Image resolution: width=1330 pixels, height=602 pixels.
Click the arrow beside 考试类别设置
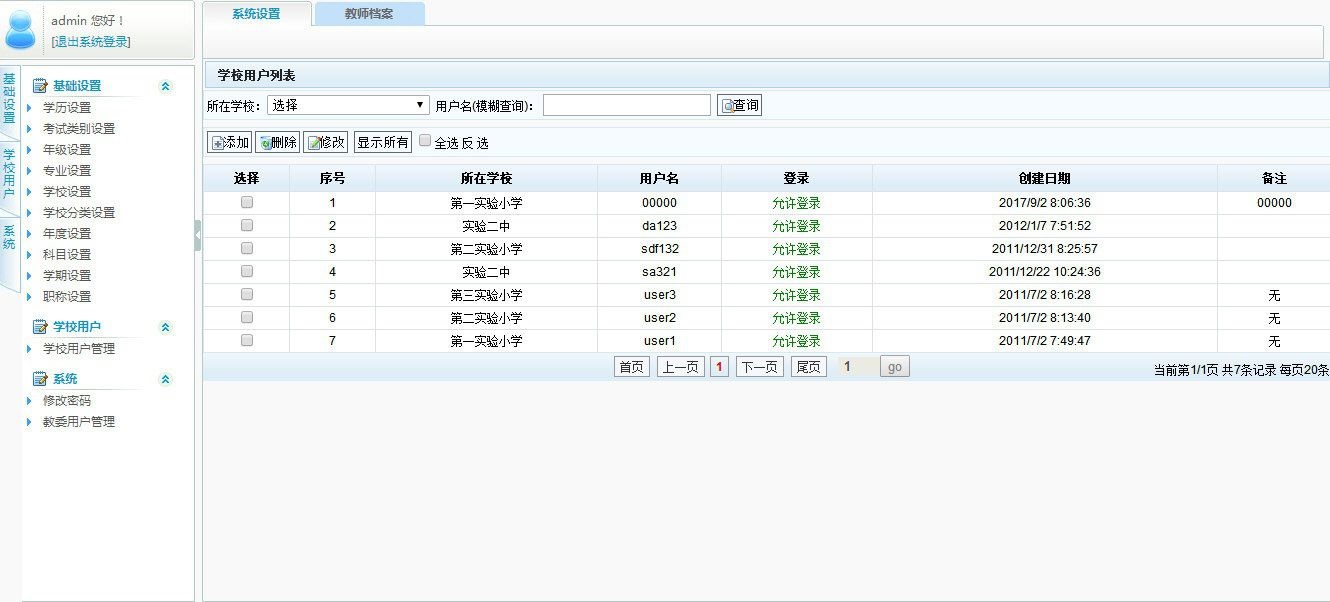30,129
